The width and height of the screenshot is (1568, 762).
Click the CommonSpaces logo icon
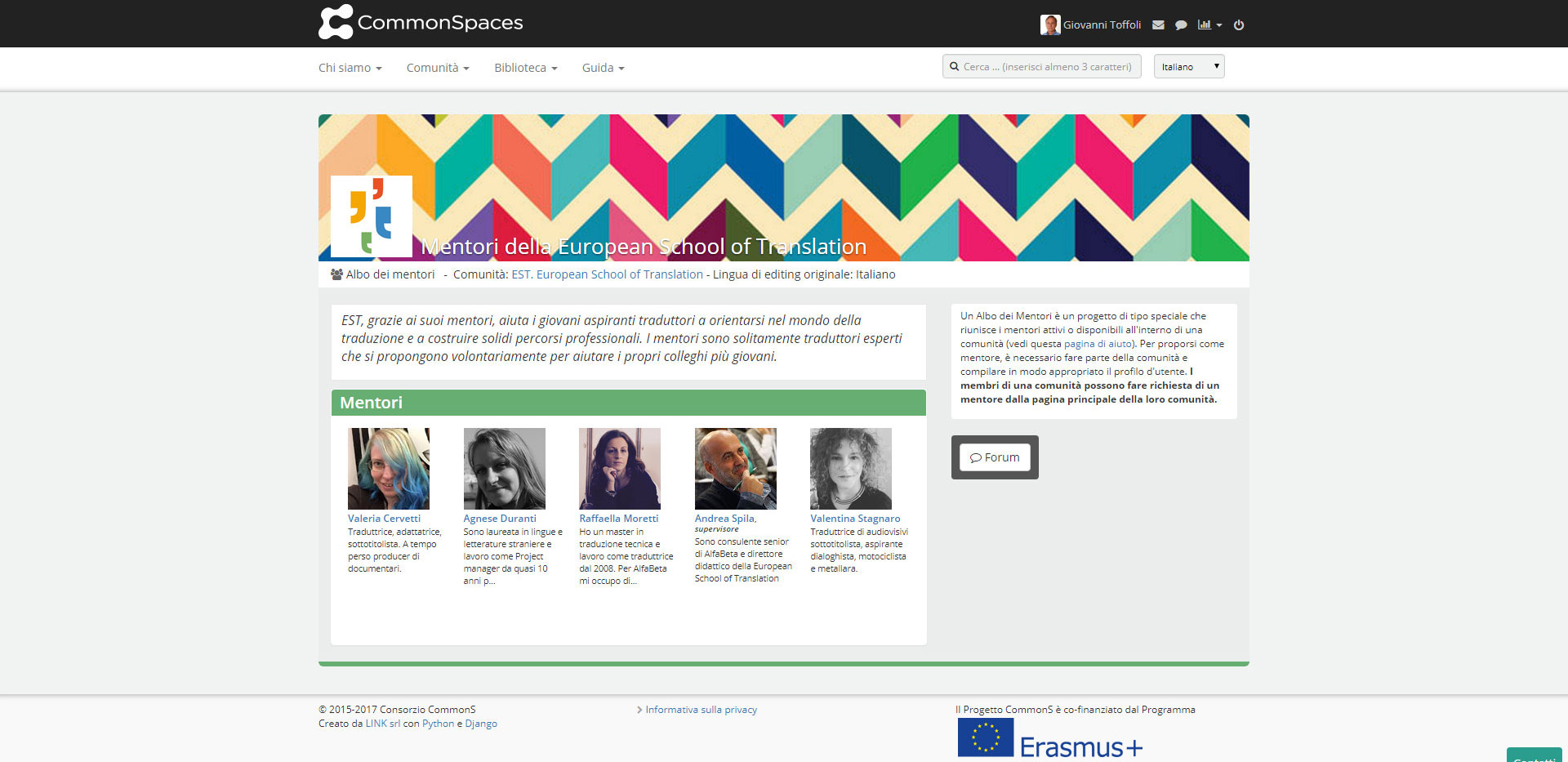[x=336, y=22]
